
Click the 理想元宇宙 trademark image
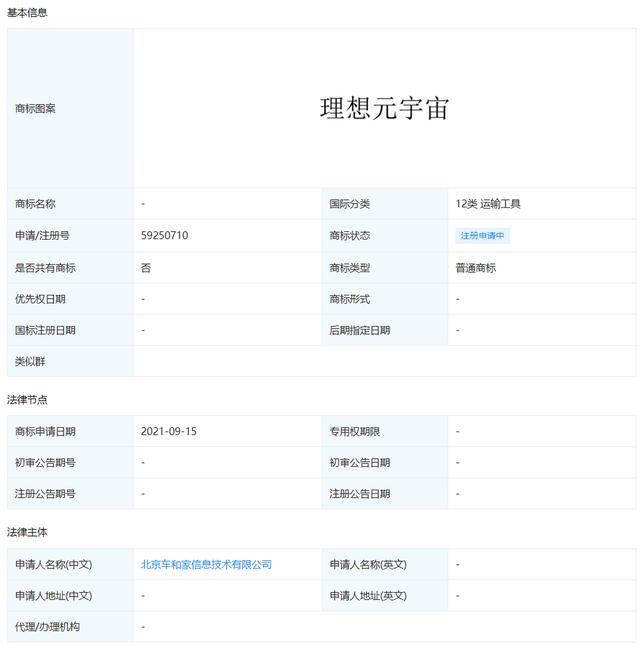point(384,109)
